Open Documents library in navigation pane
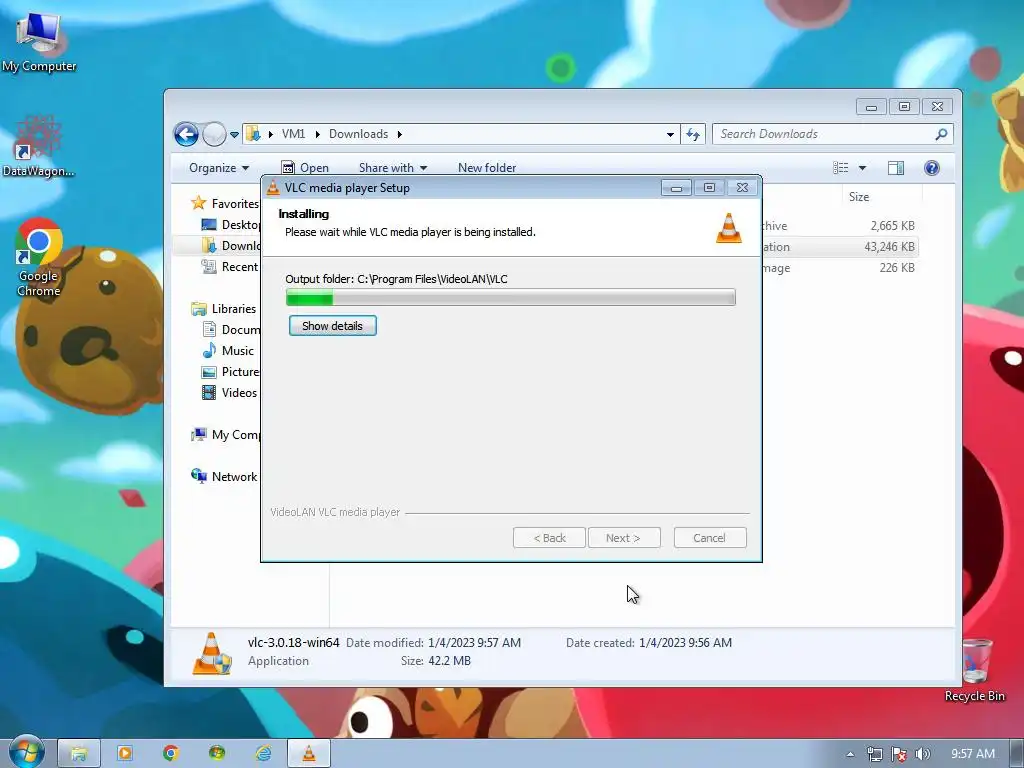The image size is (1024, 768). 231,330
